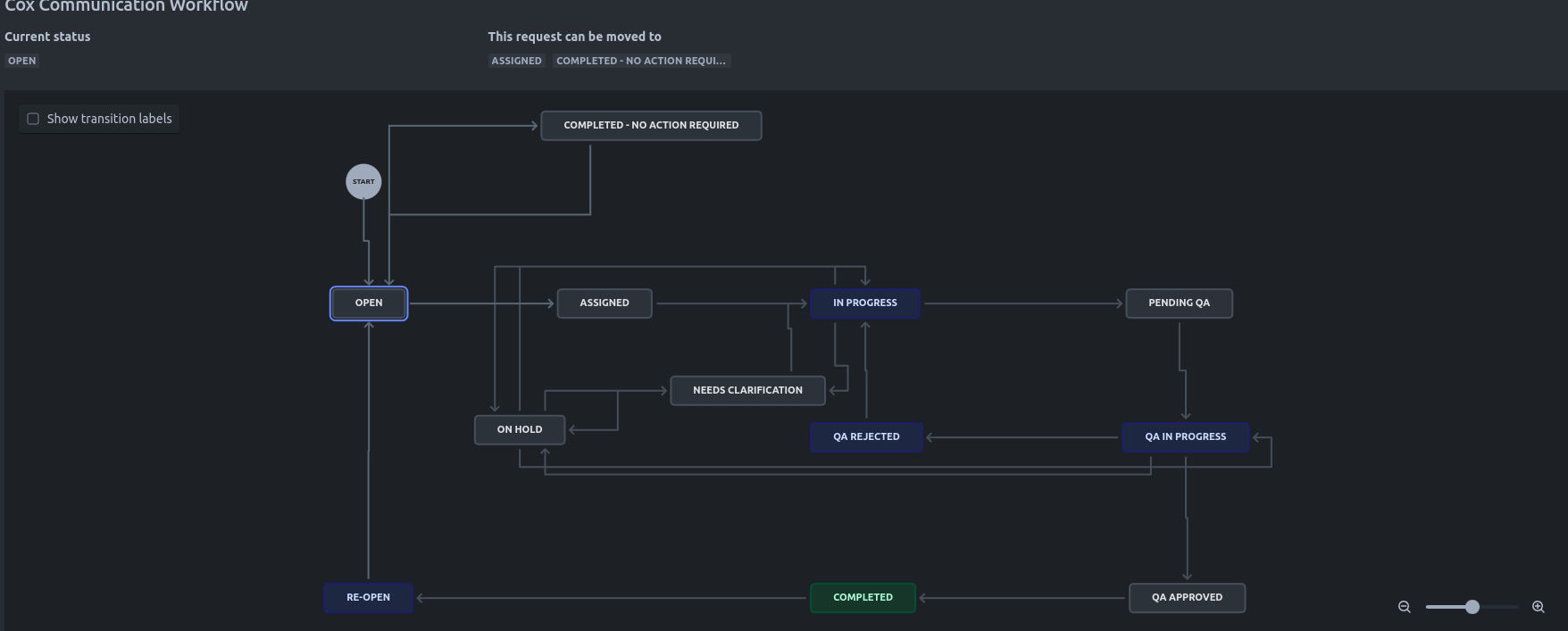Click the COMPLETED - NO ACTION REQUIRED diagram node
Viewport: 1568px width, 631px height.
pyautogui.click(x=651, y=126)
